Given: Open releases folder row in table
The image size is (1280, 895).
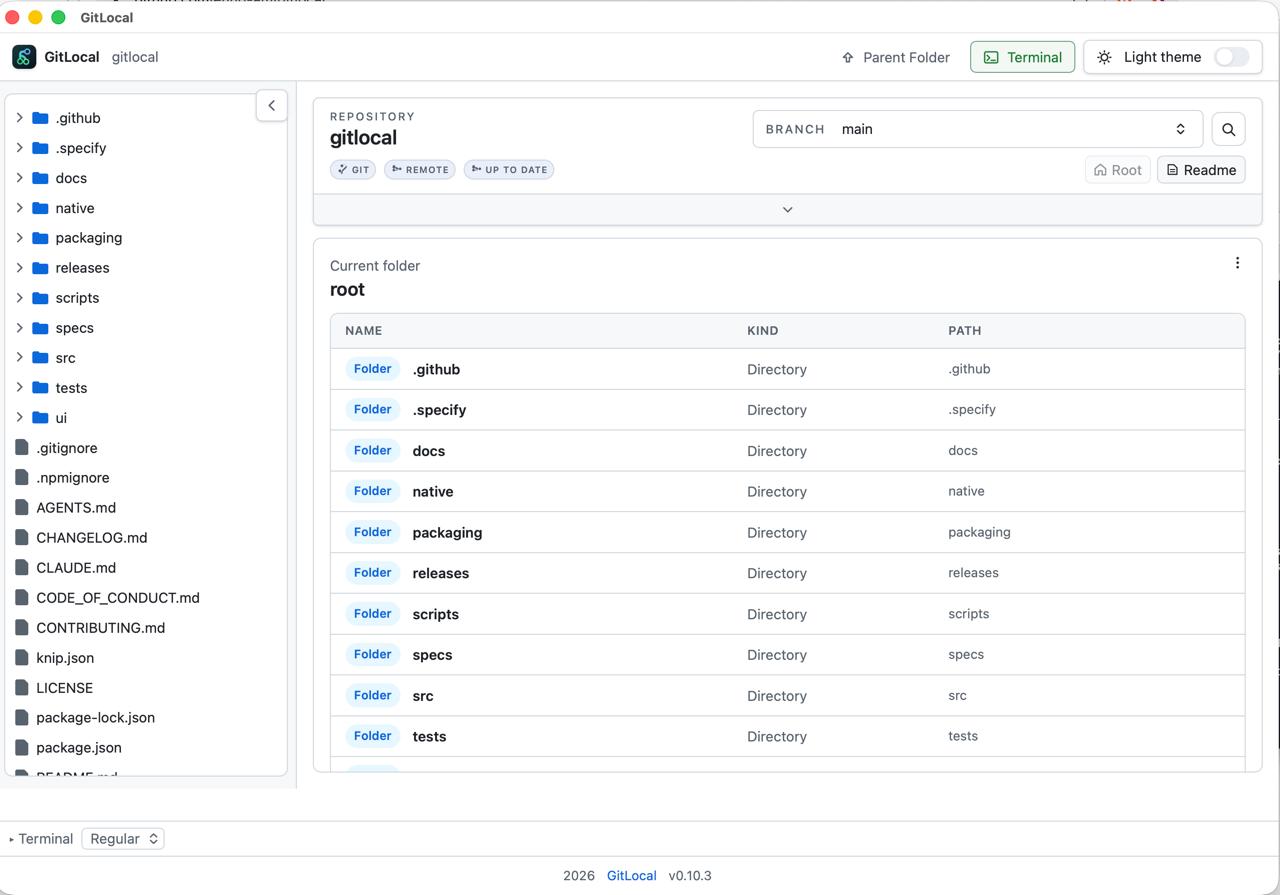Looking at the screenshot, I should click(787, 573).
